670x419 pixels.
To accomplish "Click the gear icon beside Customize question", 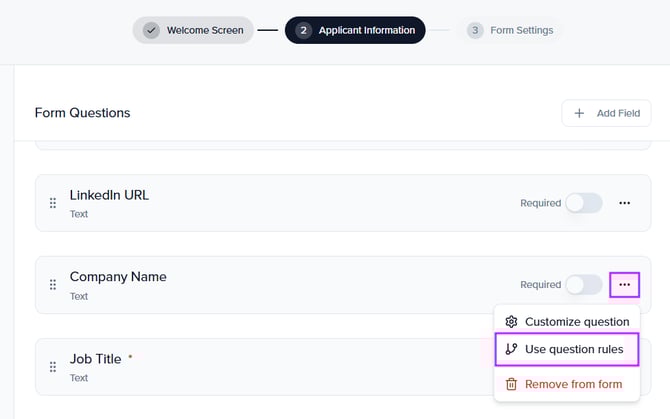I will [x=512, y=322].
